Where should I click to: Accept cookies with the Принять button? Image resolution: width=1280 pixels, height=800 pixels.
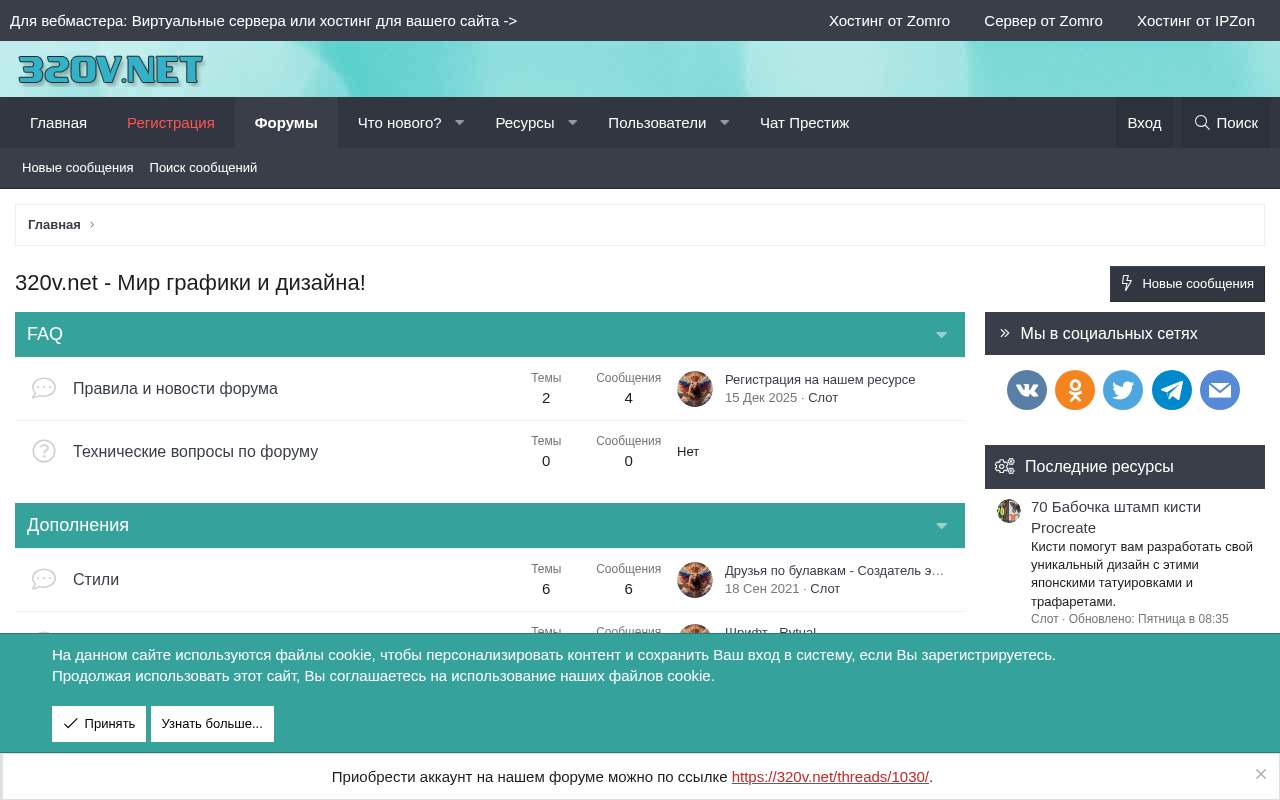(99, 724)
